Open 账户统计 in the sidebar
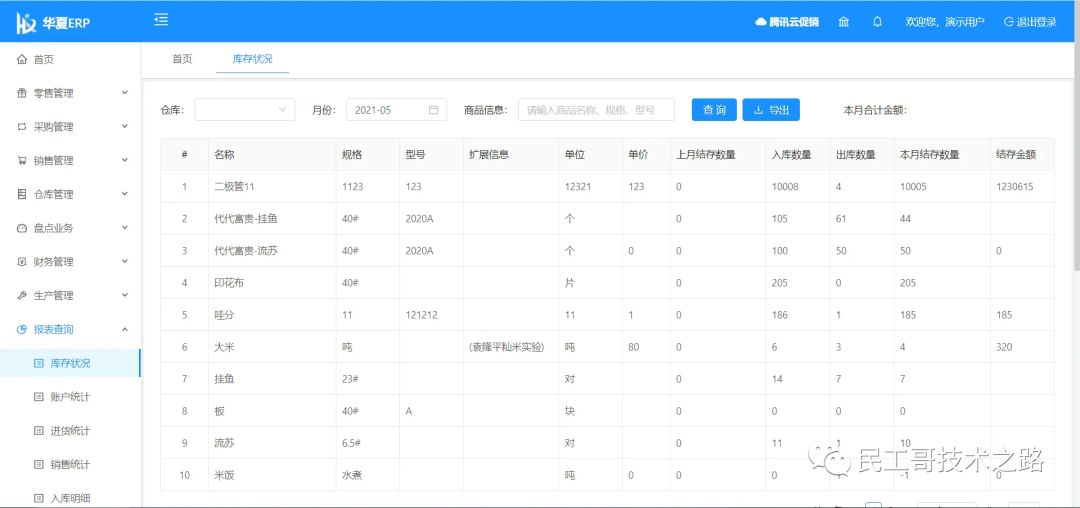This screenshot has width=1080, height=508. click(70, 396)
